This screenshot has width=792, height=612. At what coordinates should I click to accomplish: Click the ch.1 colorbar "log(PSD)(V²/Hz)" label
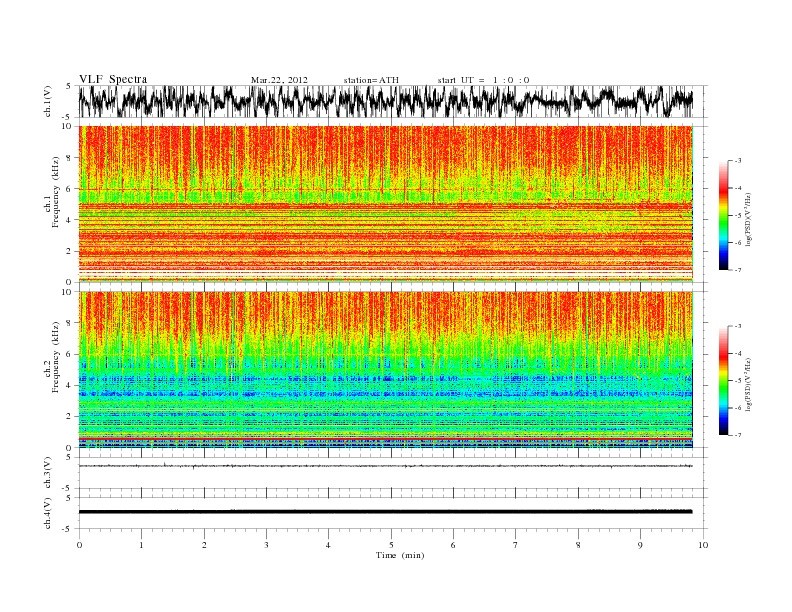pyautogui.click(x=750, y=218)
